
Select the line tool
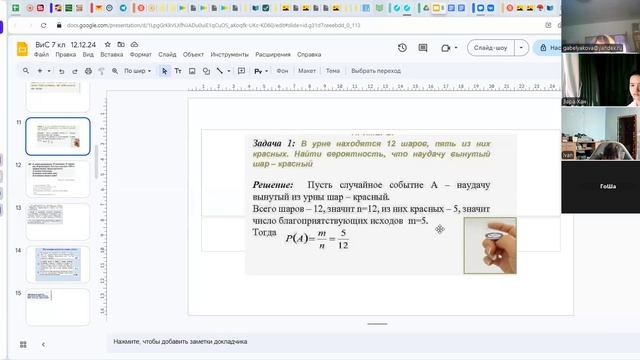point(220,71)
